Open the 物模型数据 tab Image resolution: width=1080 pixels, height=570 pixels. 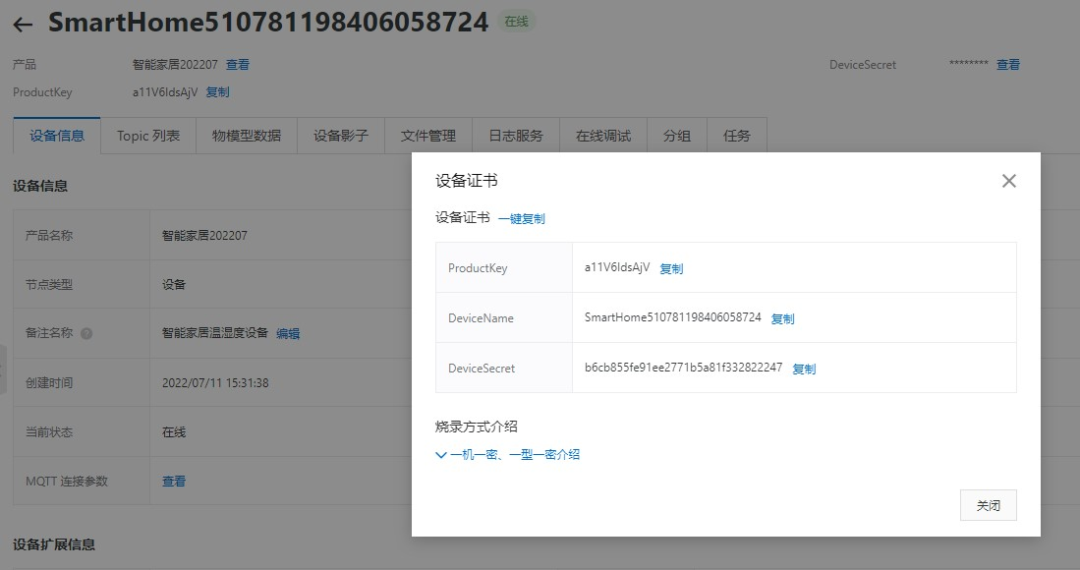coord(246,136)
